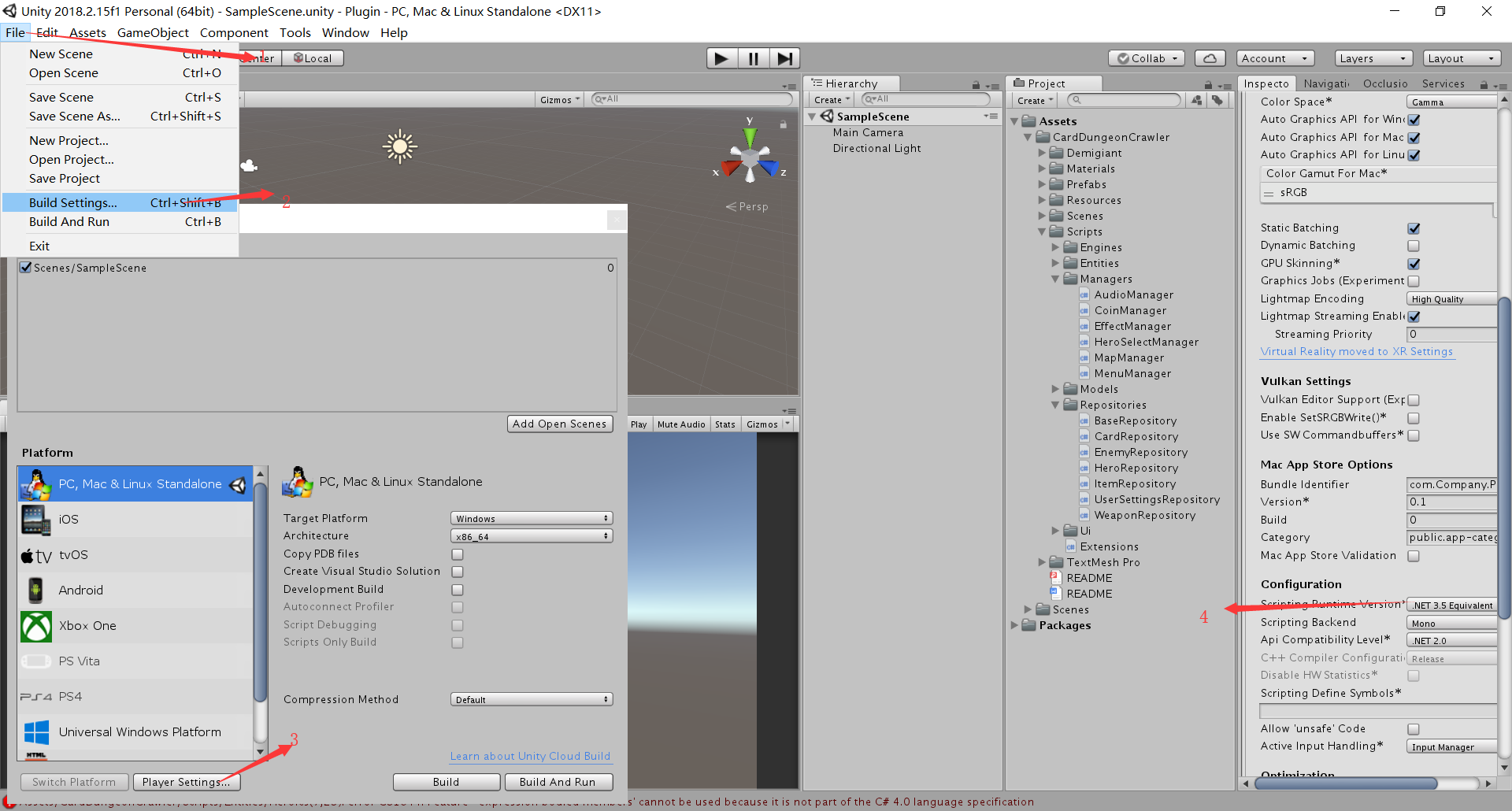Click the Play button in toolbar

click(x=721, y=58)
